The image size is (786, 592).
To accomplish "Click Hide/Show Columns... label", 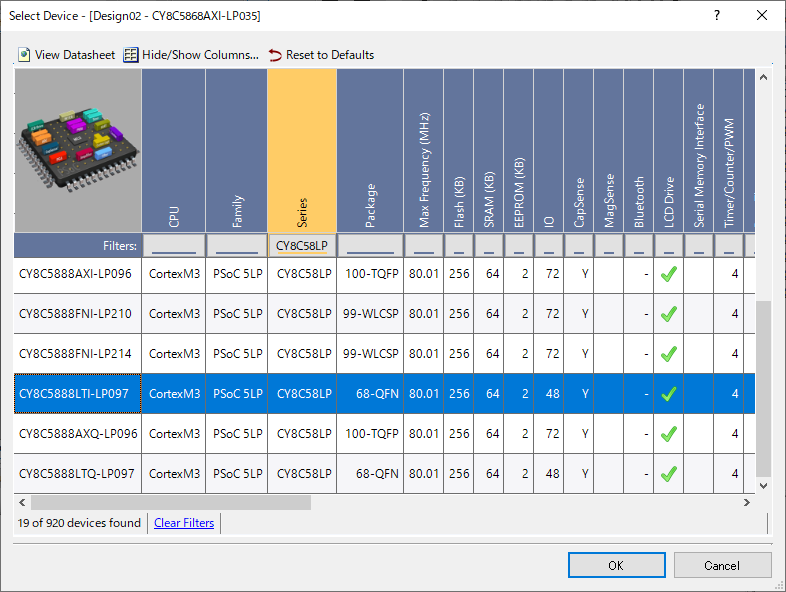I will 201,55.
